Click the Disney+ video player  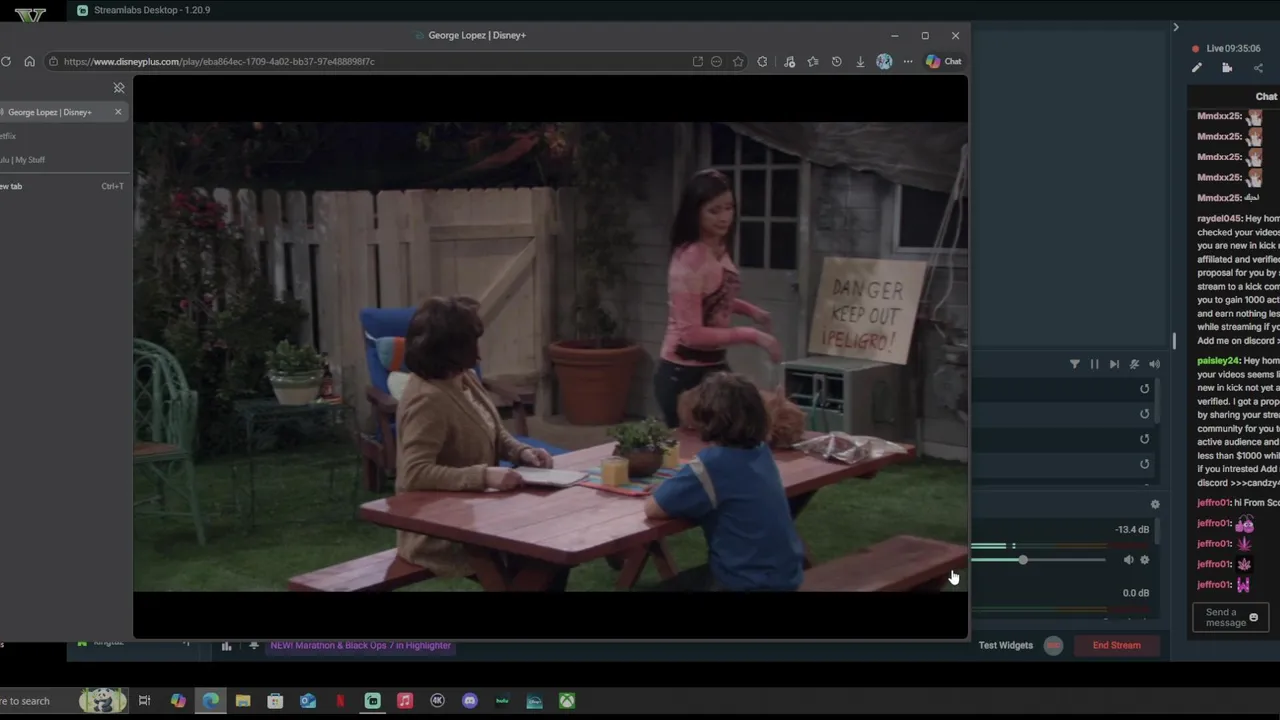[x=550, y=357]
